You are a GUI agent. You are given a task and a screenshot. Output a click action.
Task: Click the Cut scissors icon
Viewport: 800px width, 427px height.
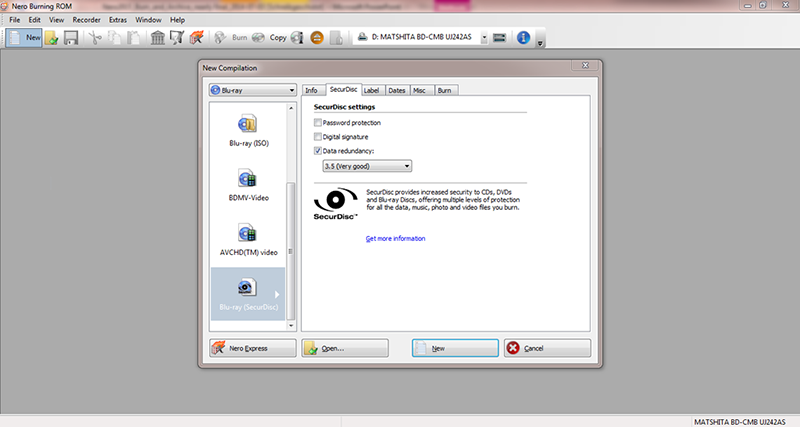[x=95, y=38]
